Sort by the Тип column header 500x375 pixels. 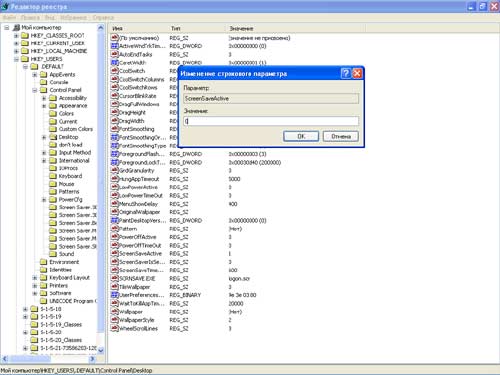click(x=197, y=28)
